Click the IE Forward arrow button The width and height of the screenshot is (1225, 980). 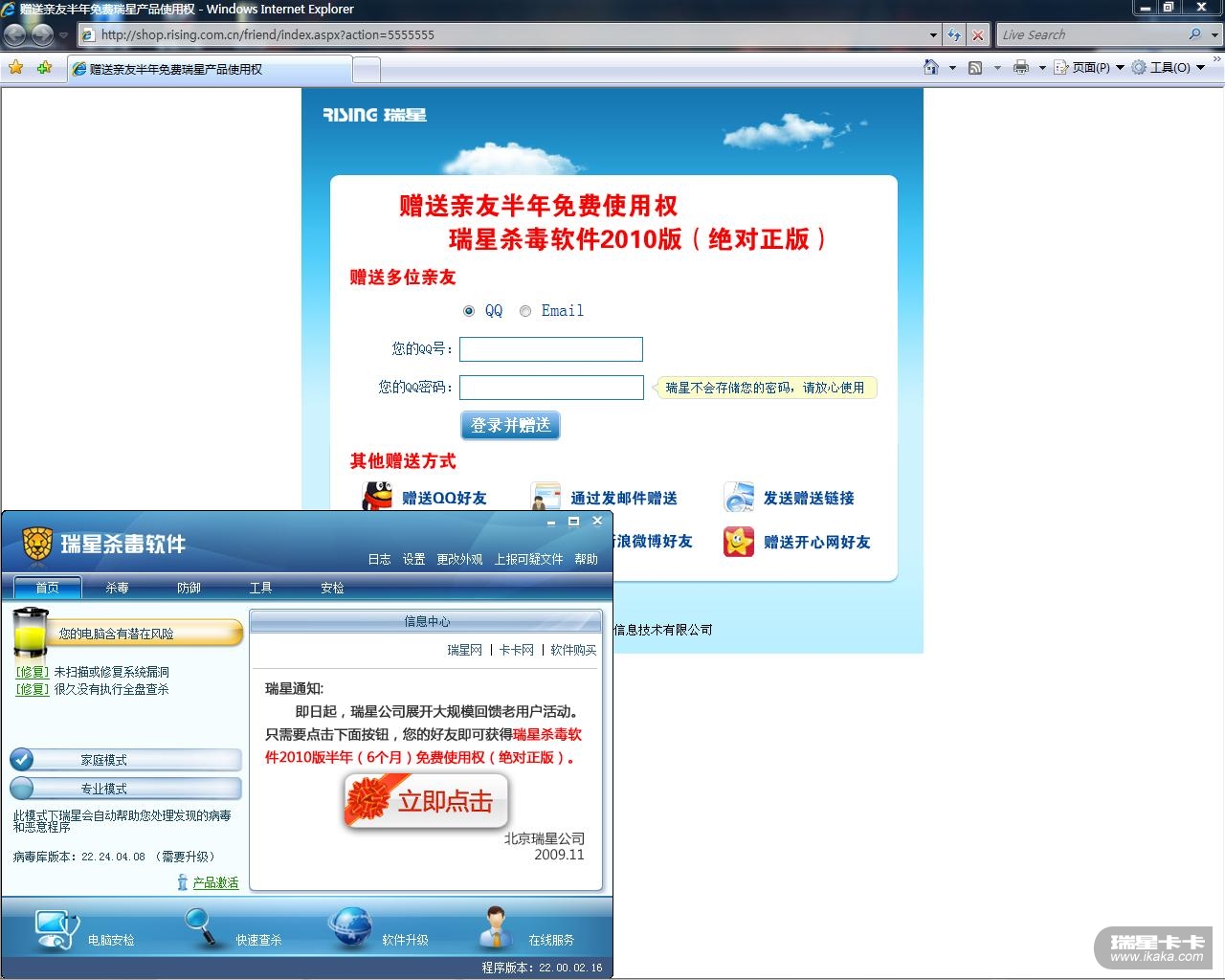[x=41, y=34]
